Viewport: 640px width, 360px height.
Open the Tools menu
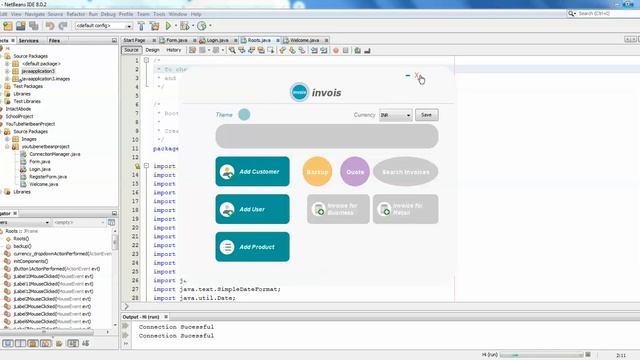[159, 14]
